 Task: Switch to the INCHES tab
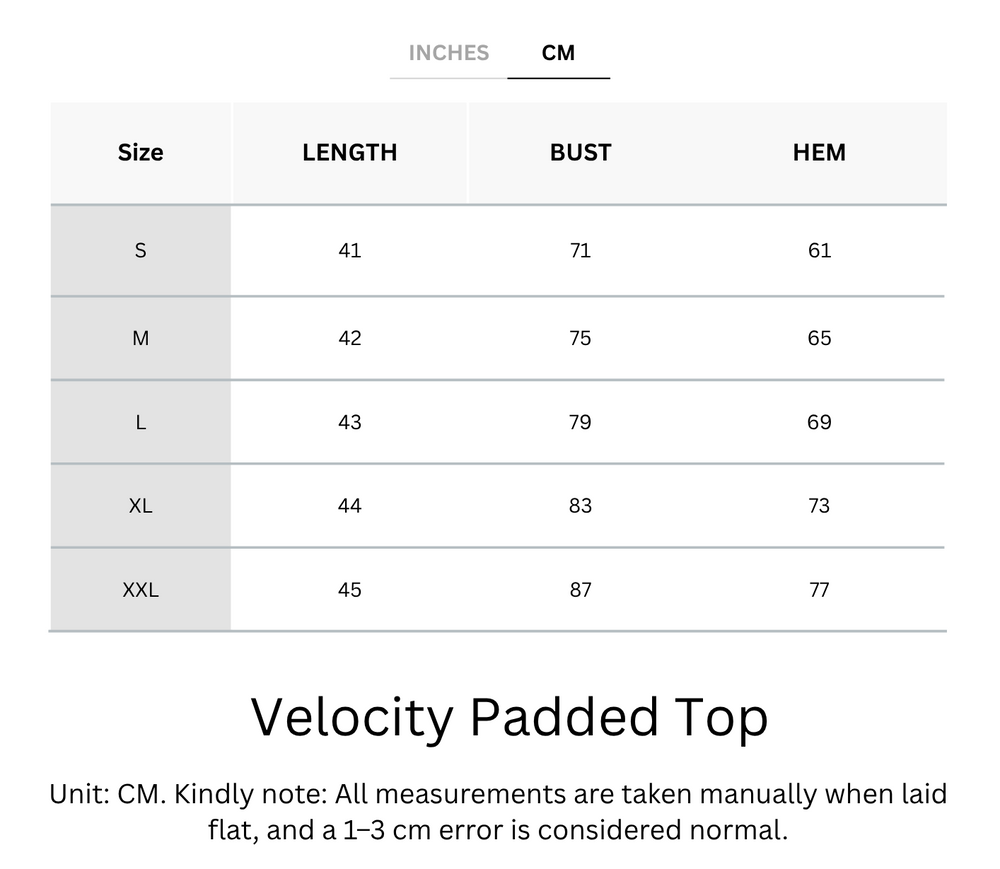click(448, 53)
